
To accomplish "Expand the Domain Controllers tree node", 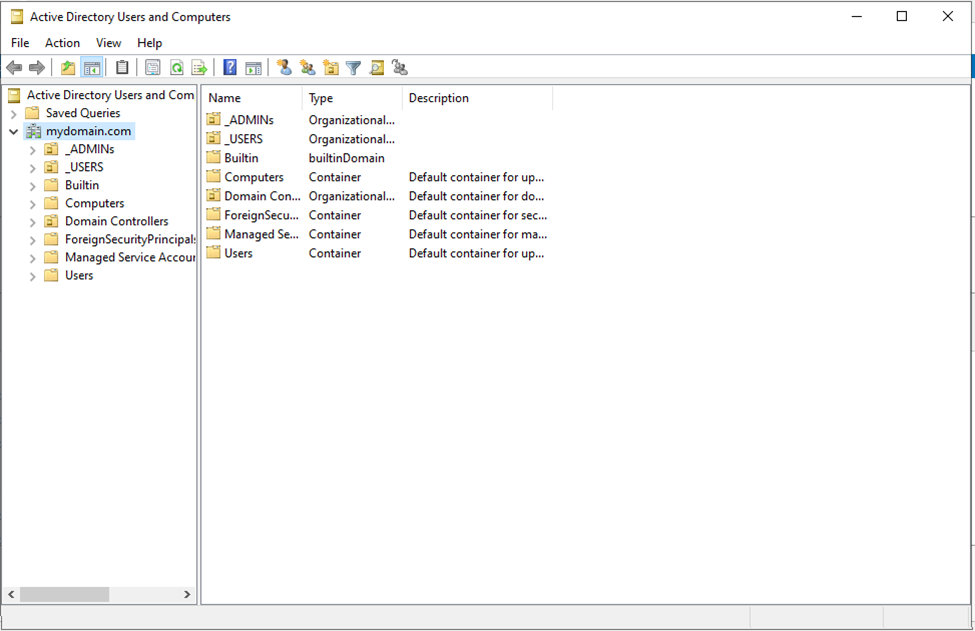I will (33, 222).
